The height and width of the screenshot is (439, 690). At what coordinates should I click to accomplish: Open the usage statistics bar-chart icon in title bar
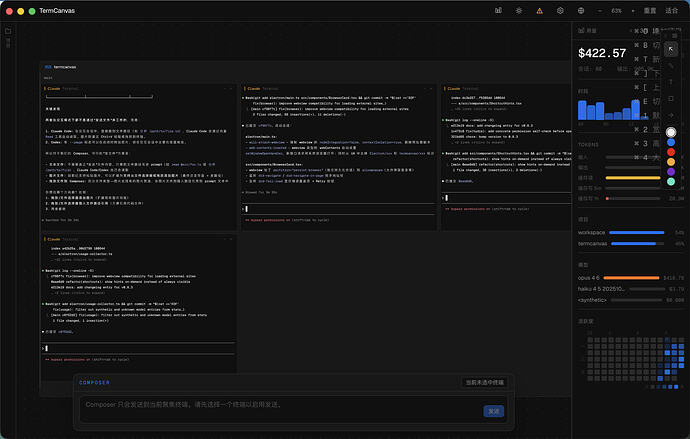point(498,11)
